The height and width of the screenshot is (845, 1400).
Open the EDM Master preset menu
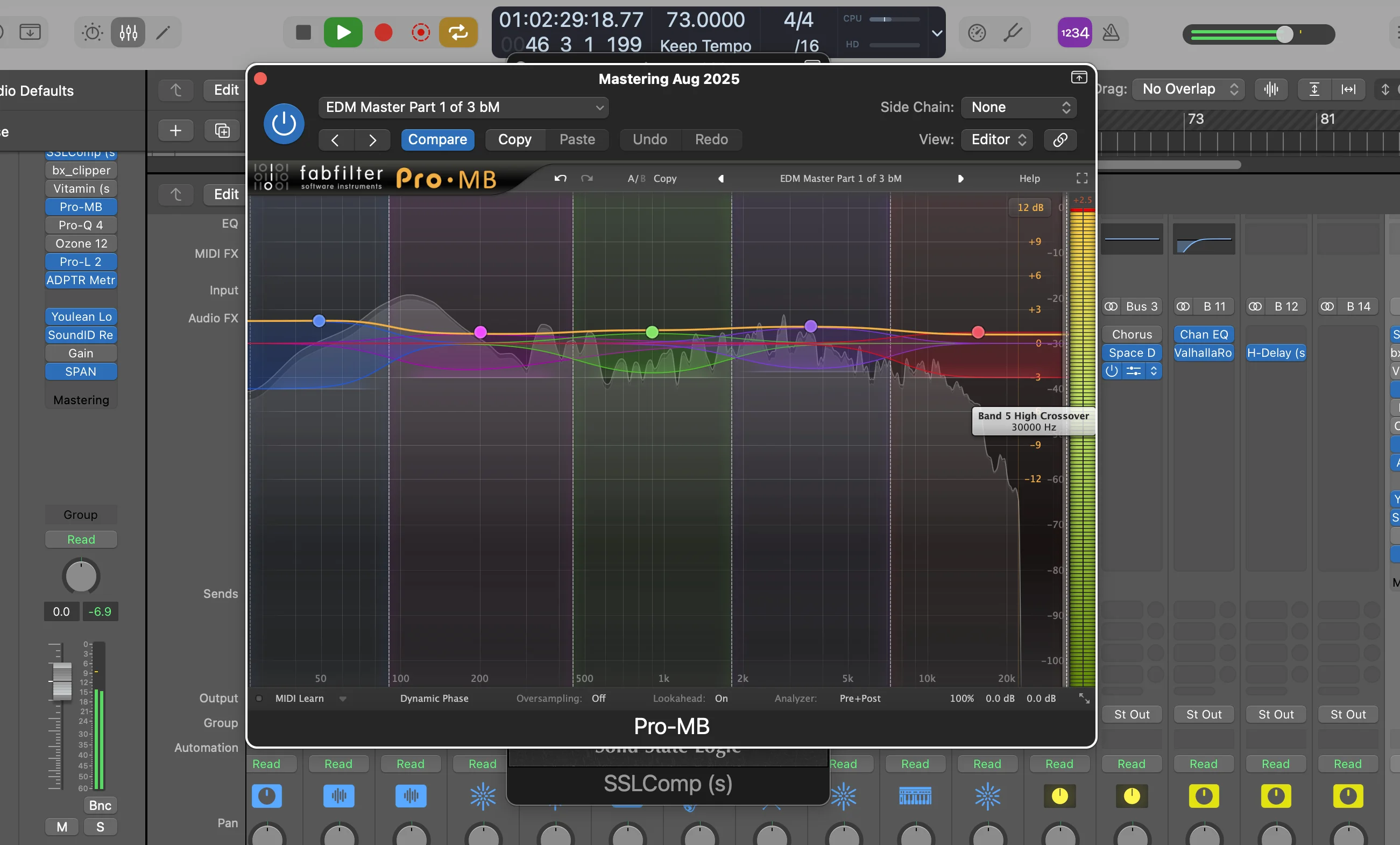(x=463, y=108)
